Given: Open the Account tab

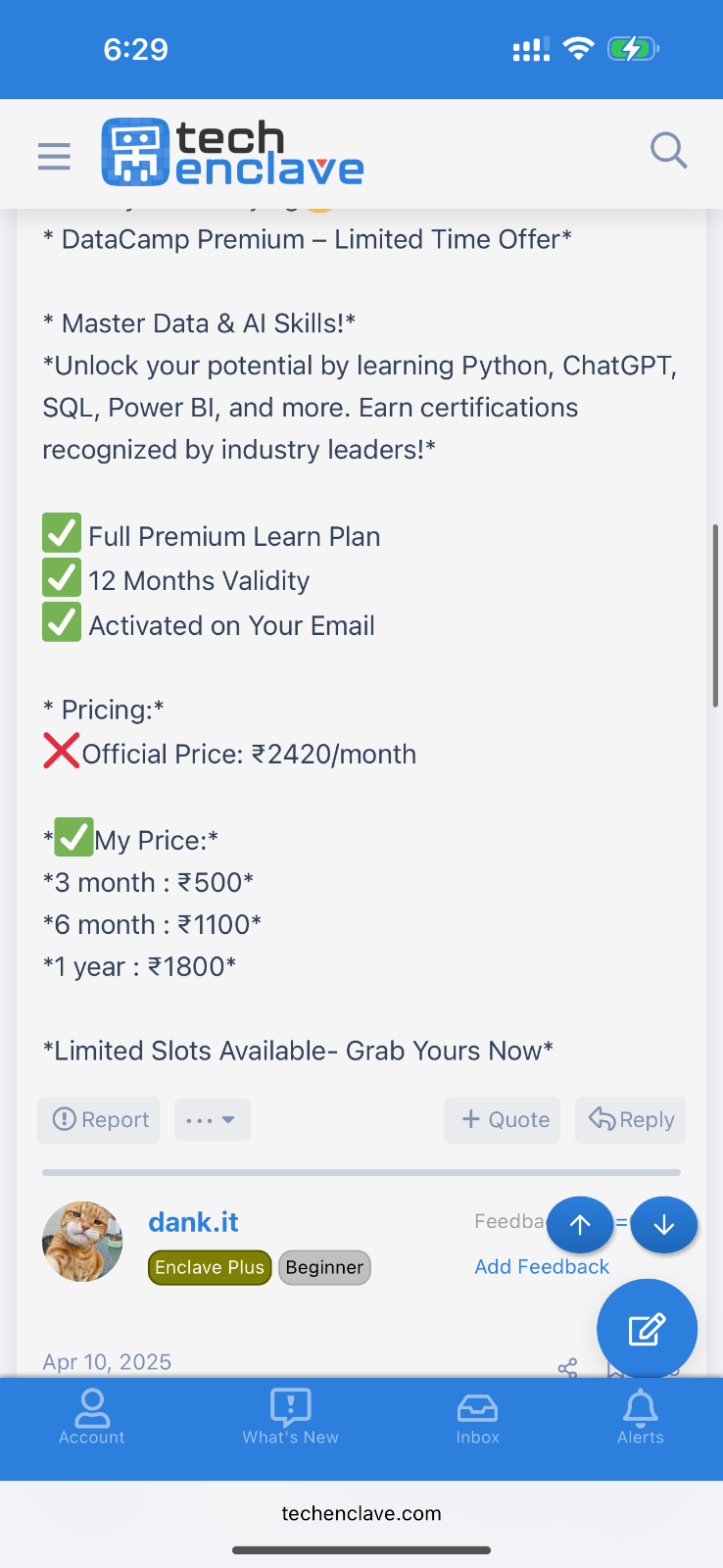Looking at the screenshot, I should (x=92, y=1417).
